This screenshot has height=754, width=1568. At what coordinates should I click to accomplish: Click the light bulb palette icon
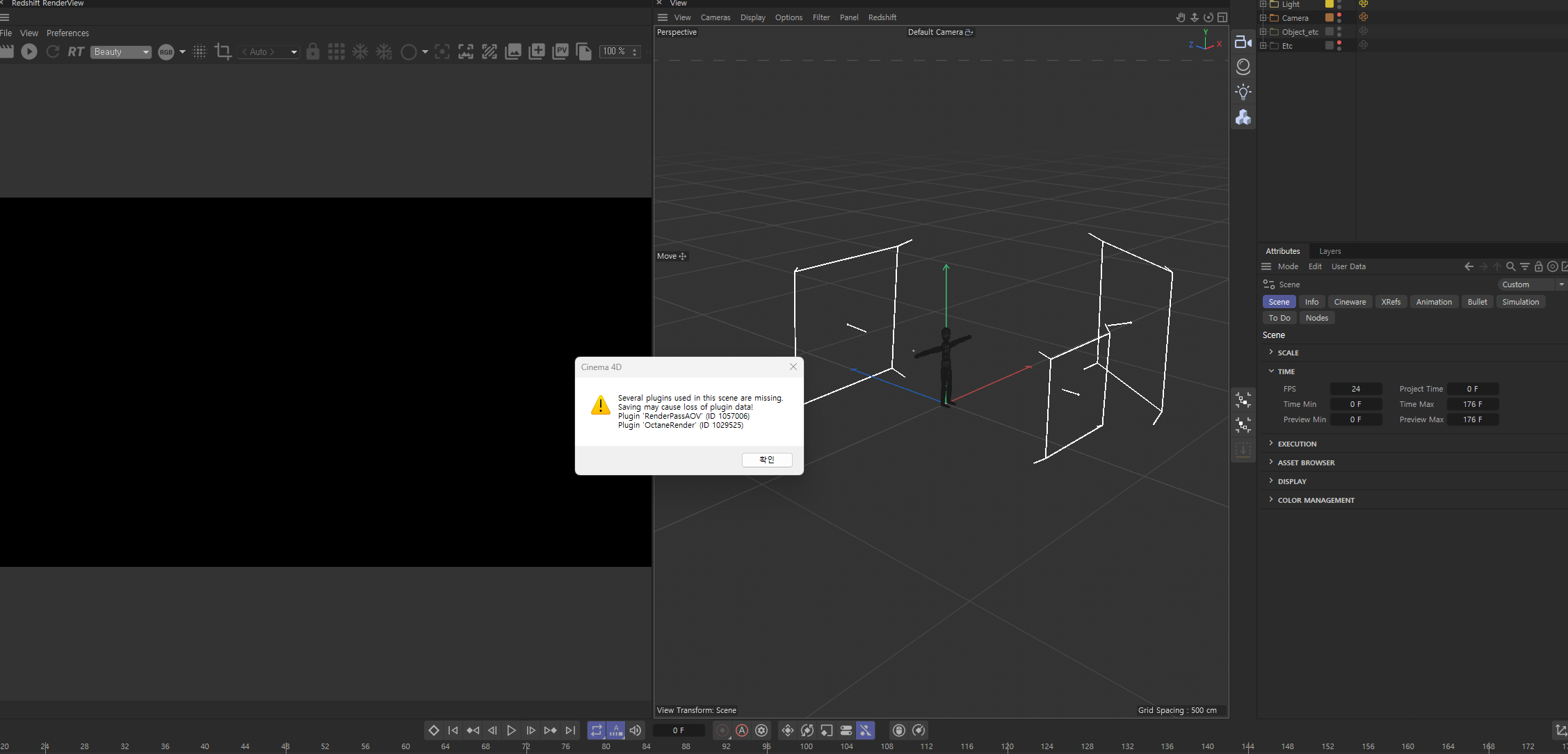tap(1243, 92)
